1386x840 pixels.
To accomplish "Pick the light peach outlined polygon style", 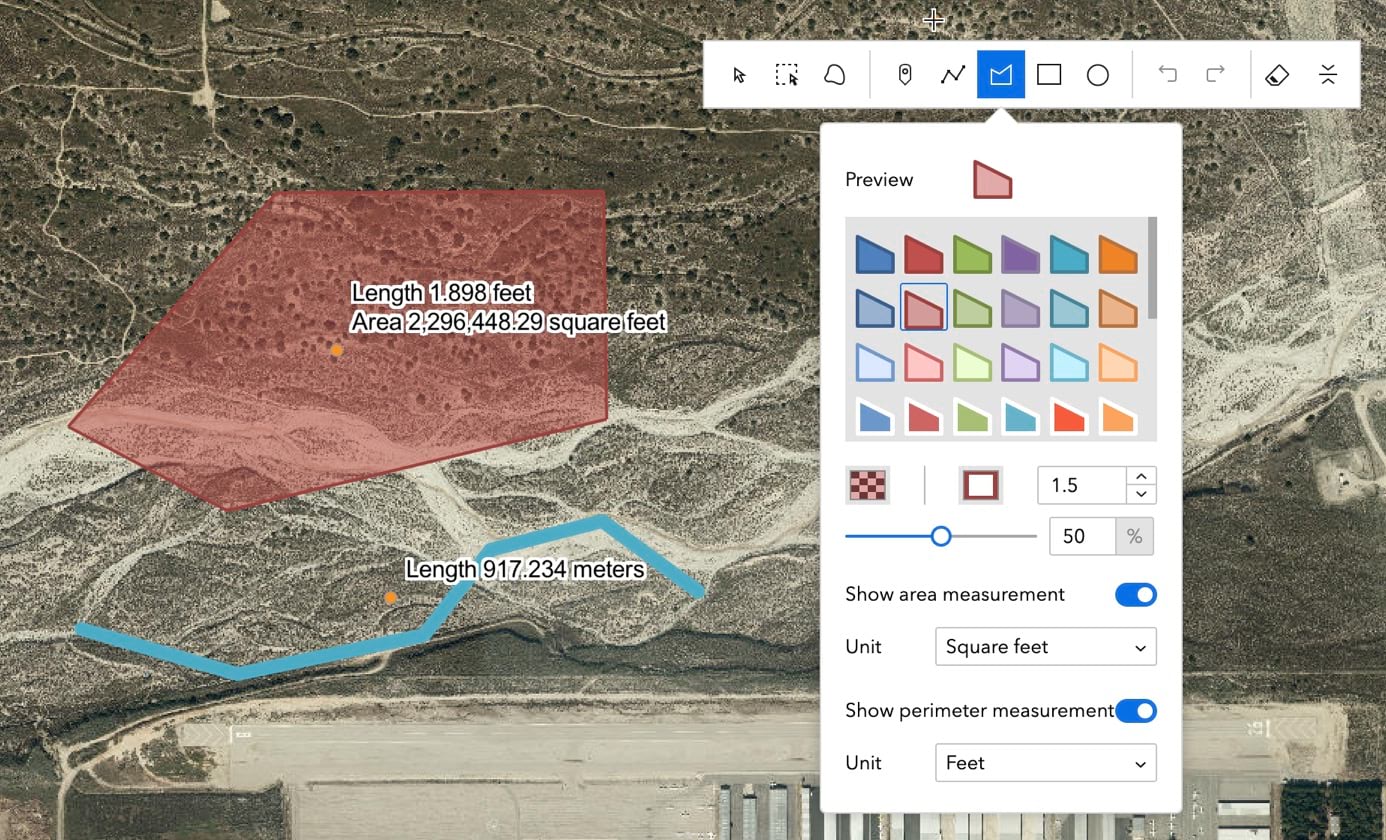I will (x=1118, y=362).
